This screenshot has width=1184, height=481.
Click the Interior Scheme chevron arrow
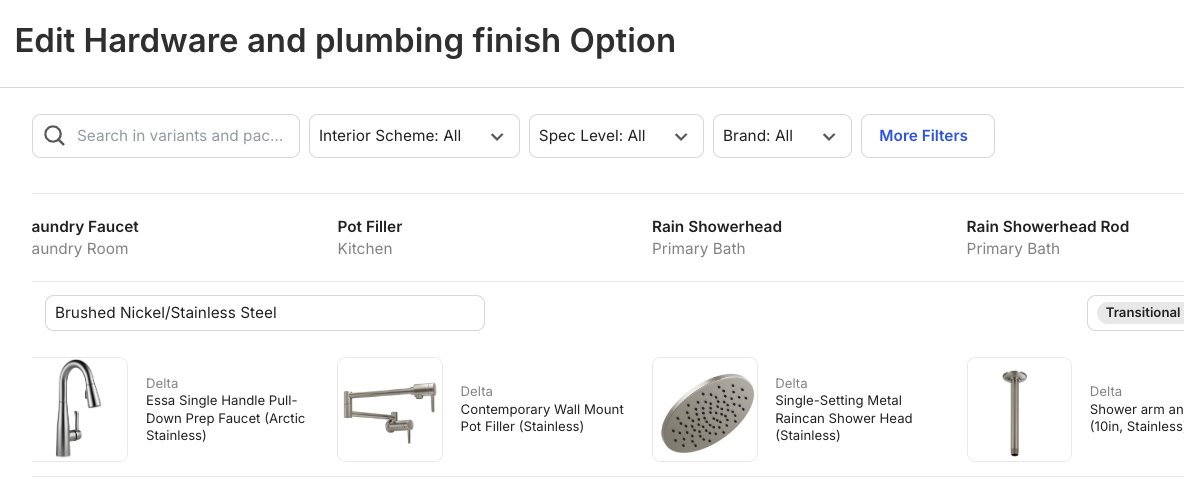(x=497, y=137)
